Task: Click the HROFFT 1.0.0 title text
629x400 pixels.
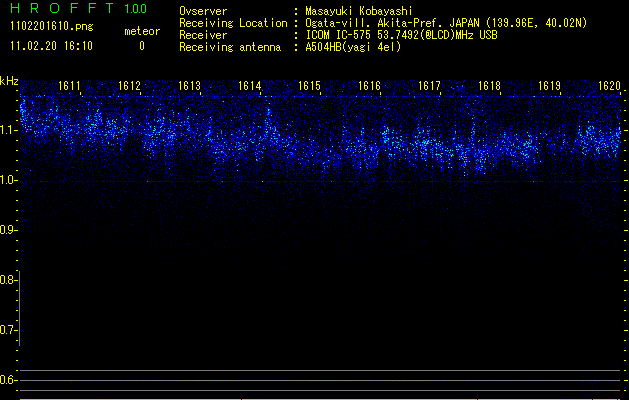Action: coord(79,8)
